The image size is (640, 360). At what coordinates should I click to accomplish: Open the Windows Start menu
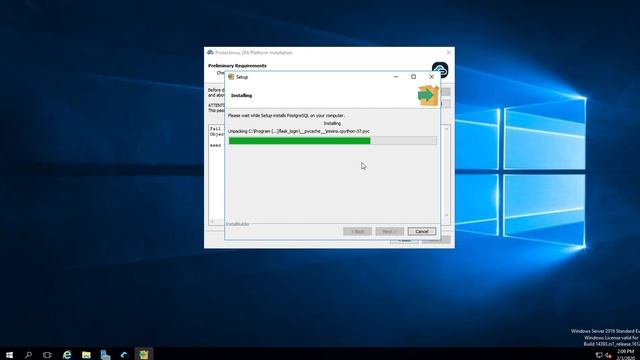[x=9, y=355]
